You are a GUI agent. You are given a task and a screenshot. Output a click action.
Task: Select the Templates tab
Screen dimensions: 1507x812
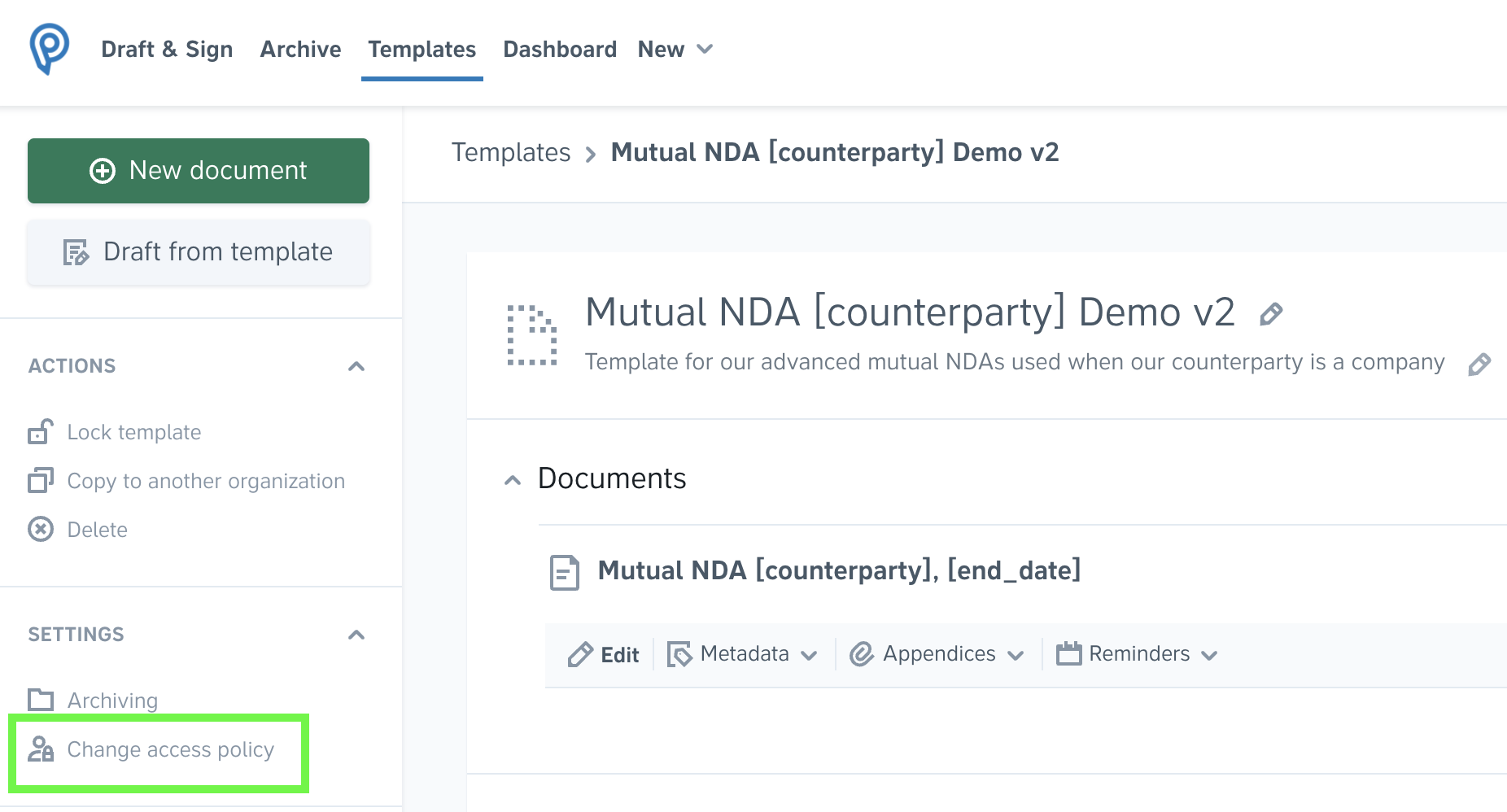pos(422,50)
